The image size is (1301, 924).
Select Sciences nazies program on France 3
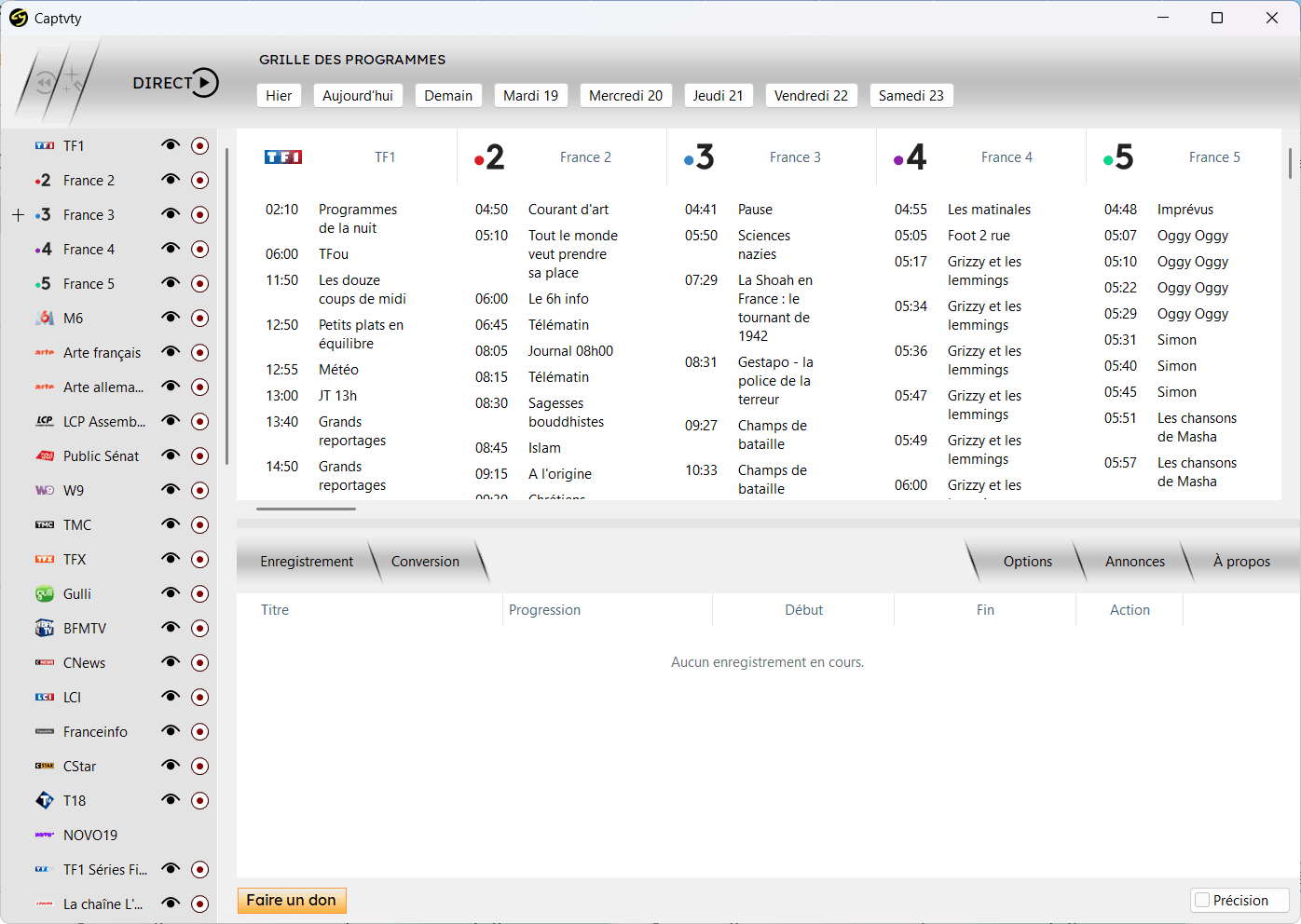[x=764, y=245]
